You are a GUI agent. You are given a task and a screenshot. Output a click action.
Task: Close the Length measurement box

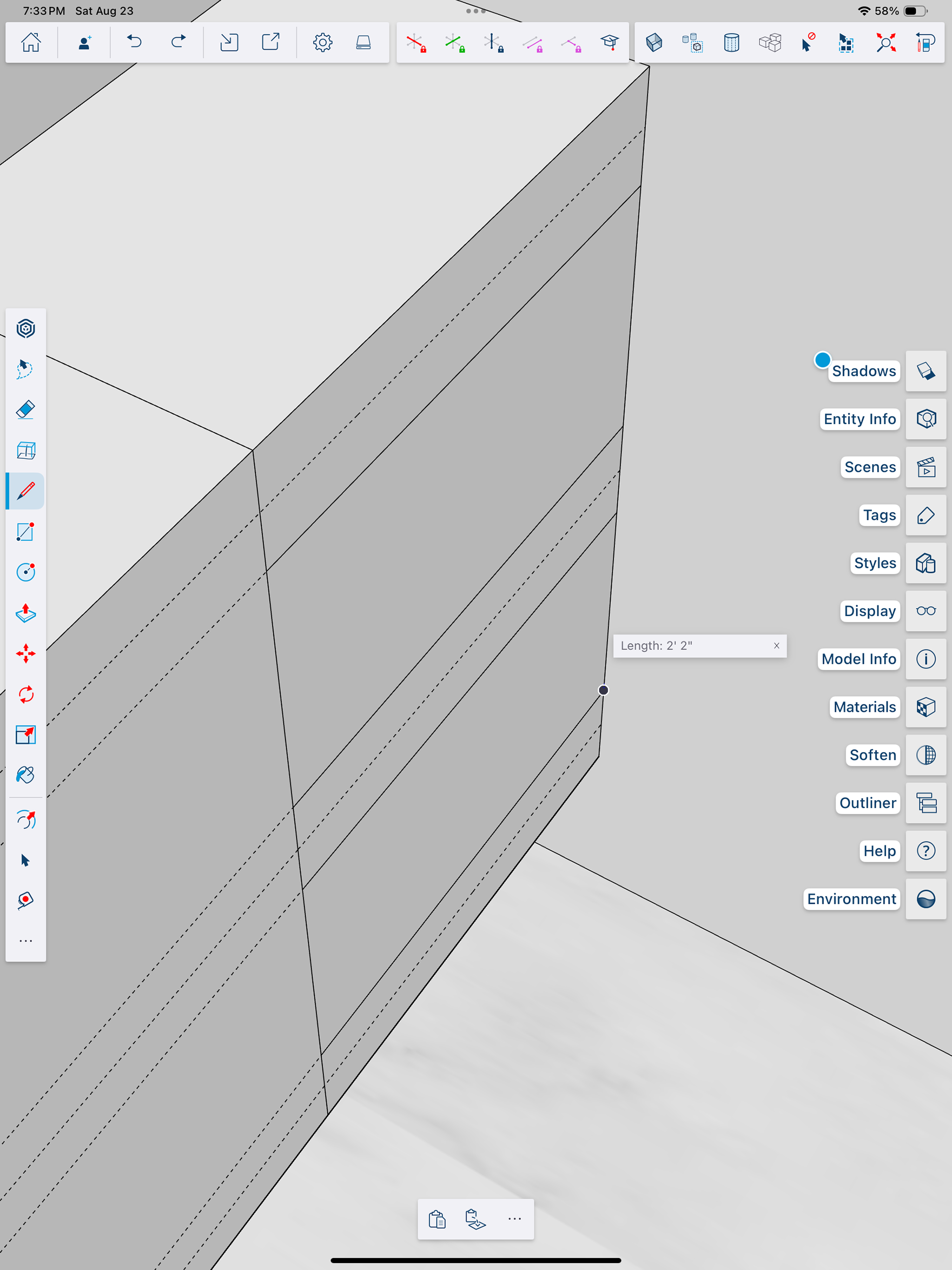point(776,646)
